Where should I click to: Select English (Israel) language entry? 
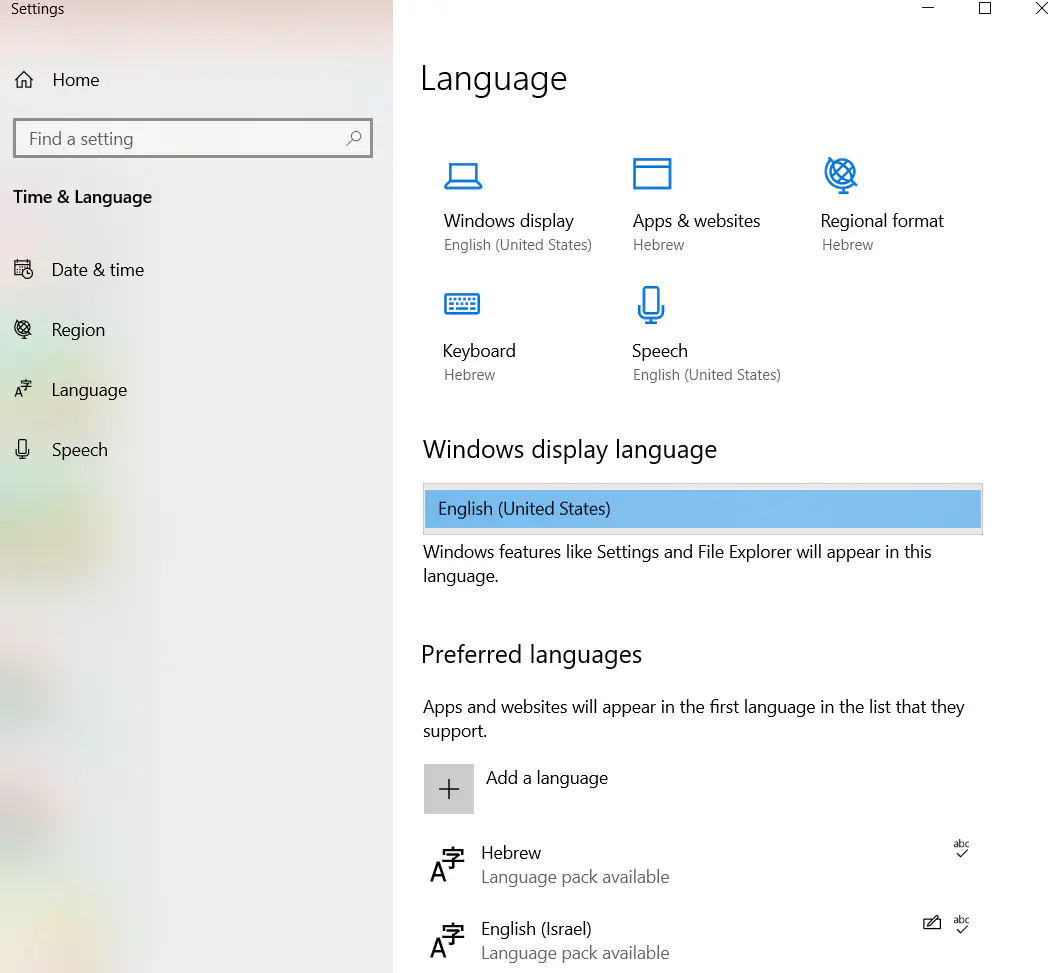click(x=574, y=940)
